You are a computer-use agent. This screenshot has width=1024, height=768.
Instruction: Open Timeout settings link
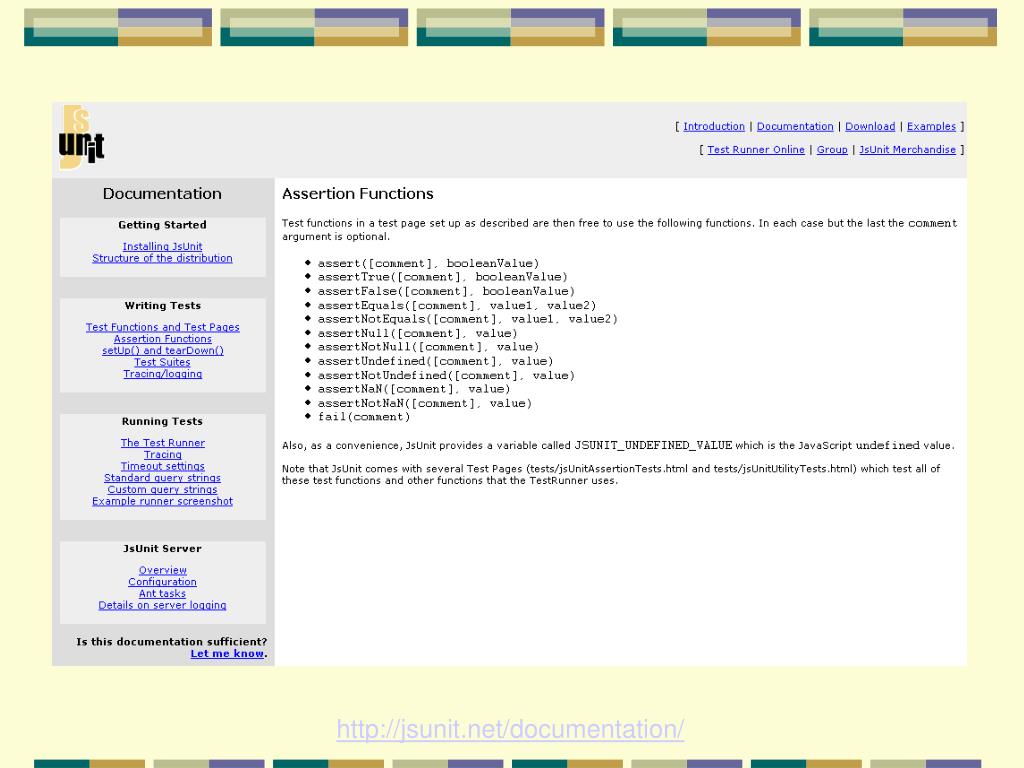click(163, 466)
